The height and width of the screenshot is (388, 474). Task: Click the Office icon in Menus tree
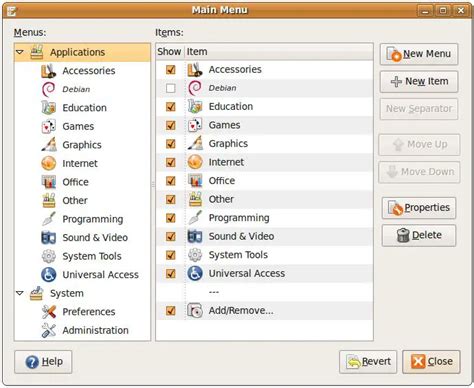point(49,182)
